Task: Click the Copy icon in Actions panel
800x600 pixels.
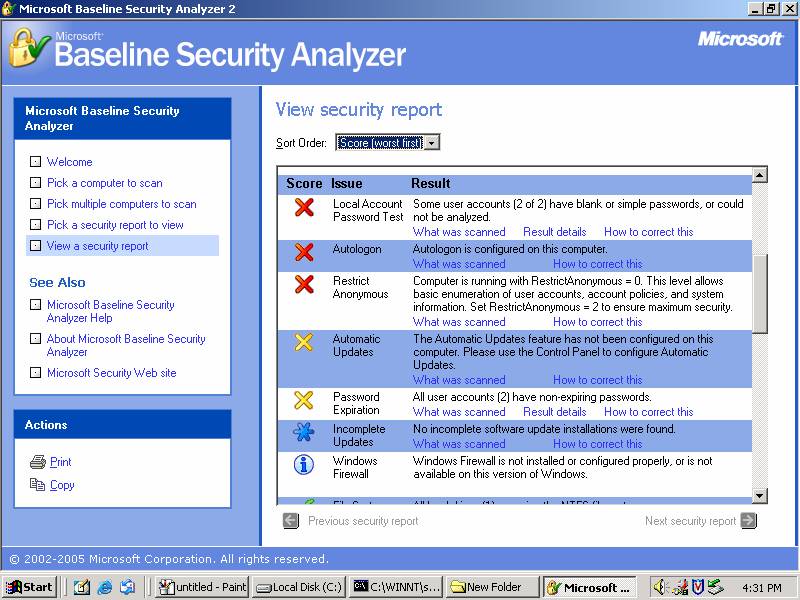Action: click(38, 485)
